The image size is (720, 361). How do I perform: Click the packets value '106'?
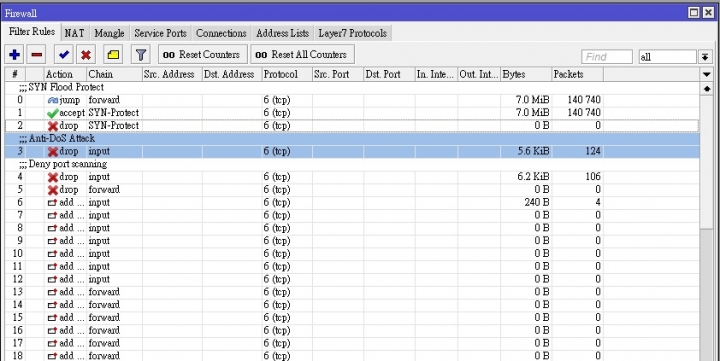tap(593, 177)
